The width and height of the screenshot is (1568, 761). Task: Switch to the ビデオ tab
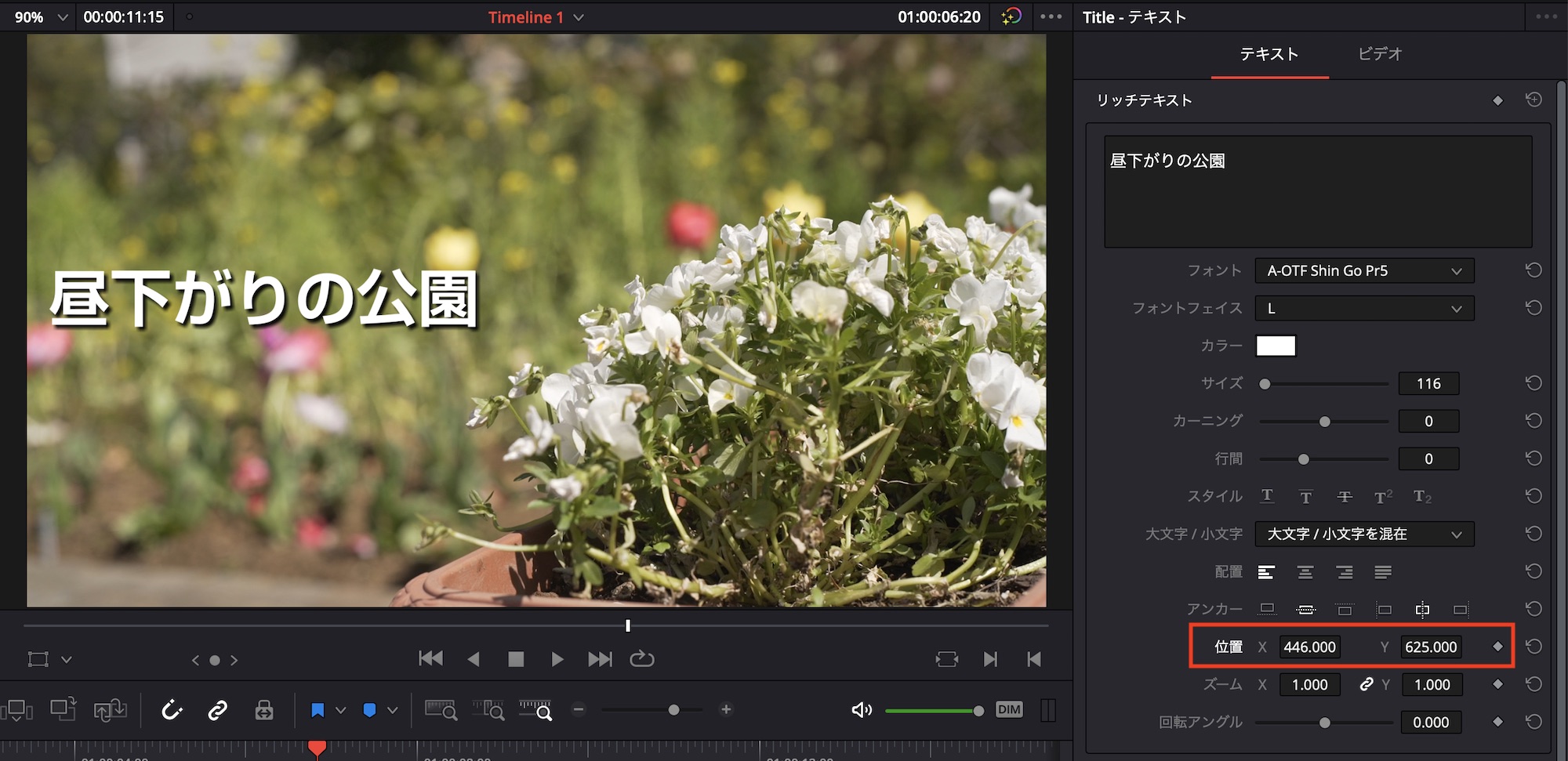(x=1380, y=54)
